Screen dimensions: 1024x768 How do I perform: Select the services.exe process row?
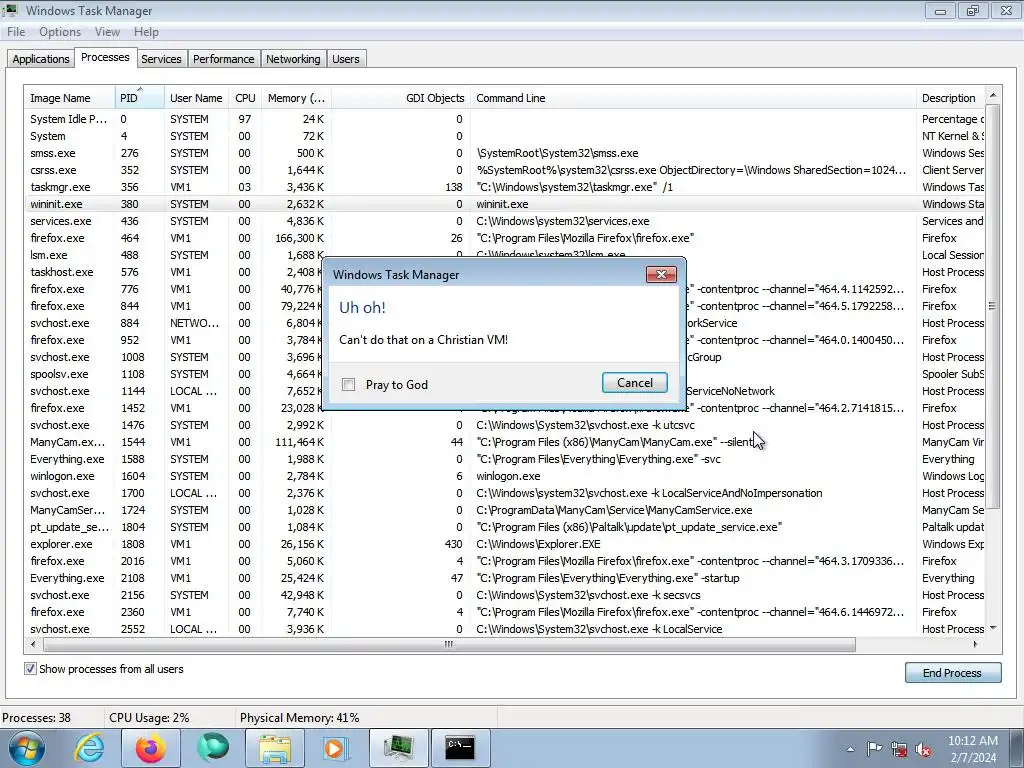coord(504,221)
